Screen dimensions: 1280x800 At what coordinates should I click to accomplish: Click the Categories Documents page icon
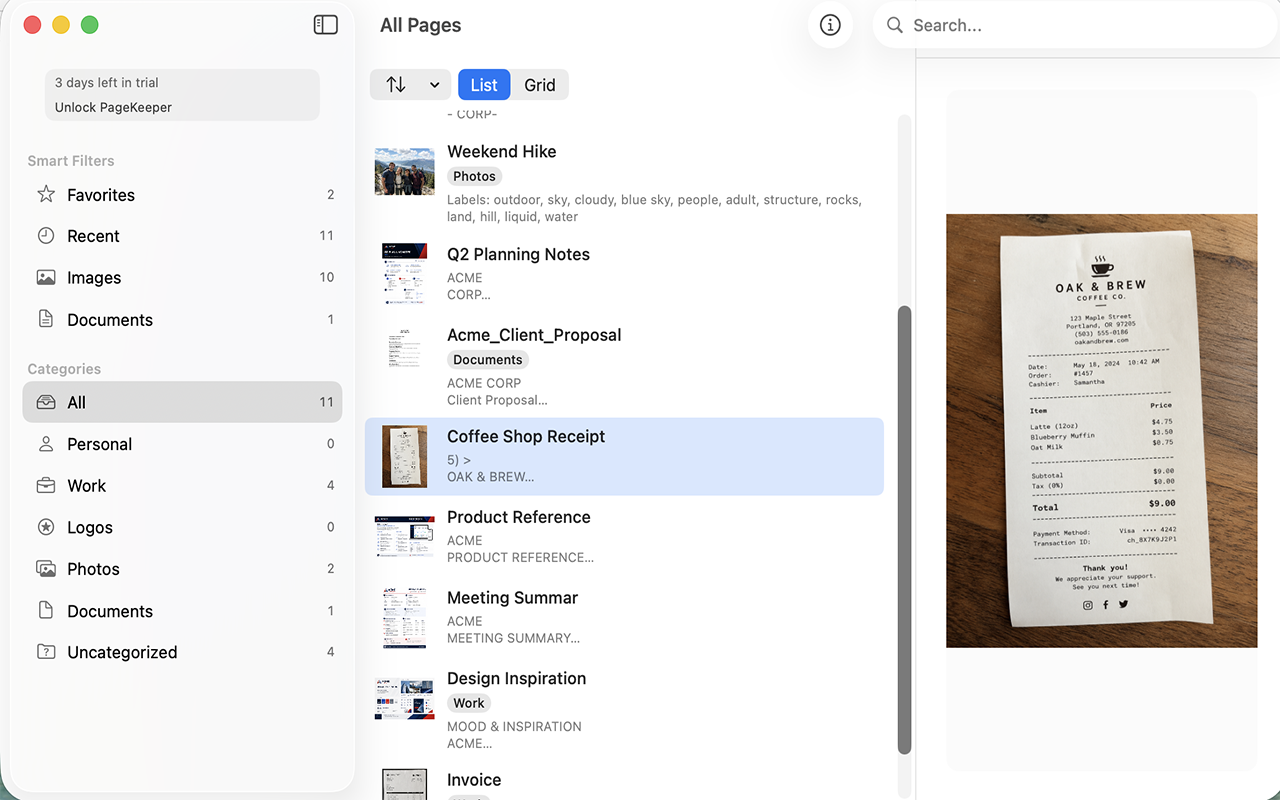click(x=46, y=610)
